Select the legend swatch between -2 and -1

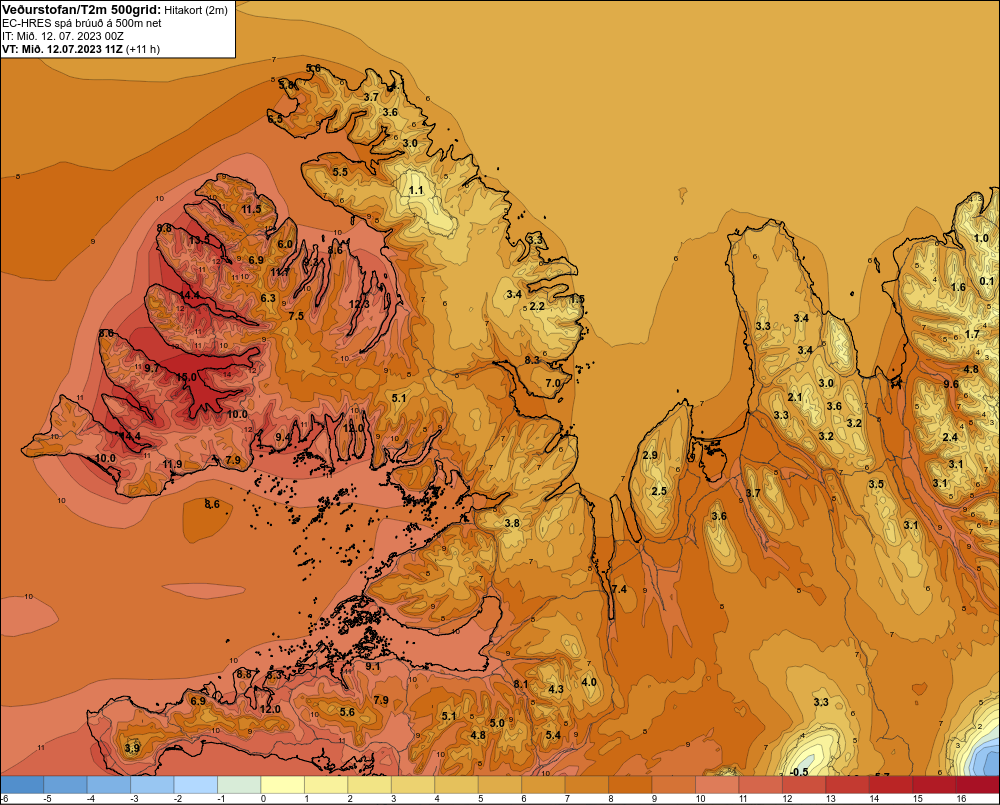pos(196,785)
